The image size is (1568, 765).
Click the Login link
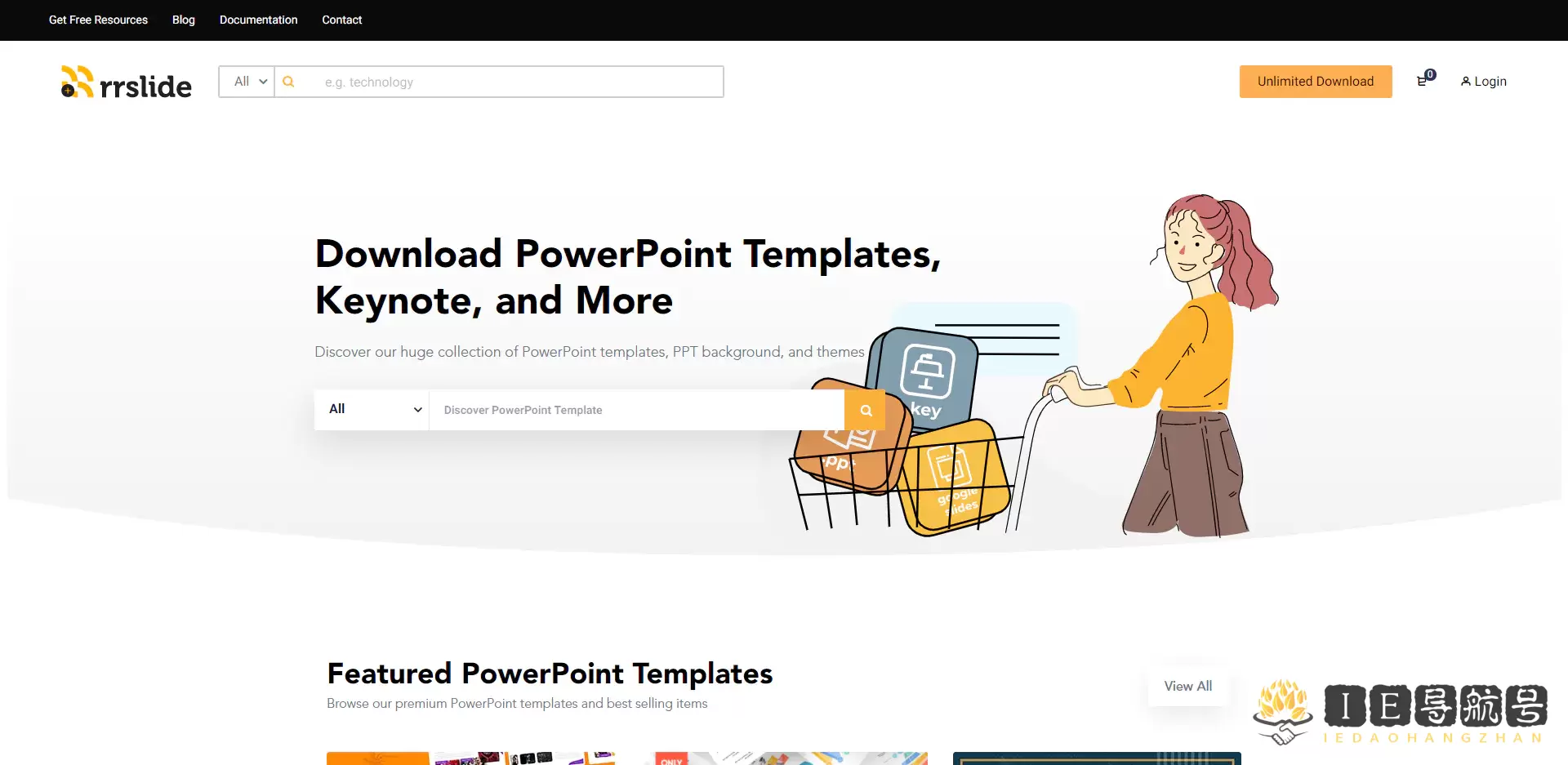coord(1483,82)
